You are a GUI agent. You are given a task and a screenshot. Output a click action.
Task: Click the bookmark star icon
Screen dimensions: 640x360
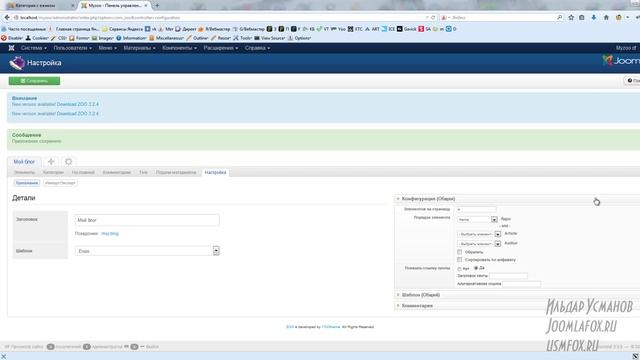click(x=571, y=18)
